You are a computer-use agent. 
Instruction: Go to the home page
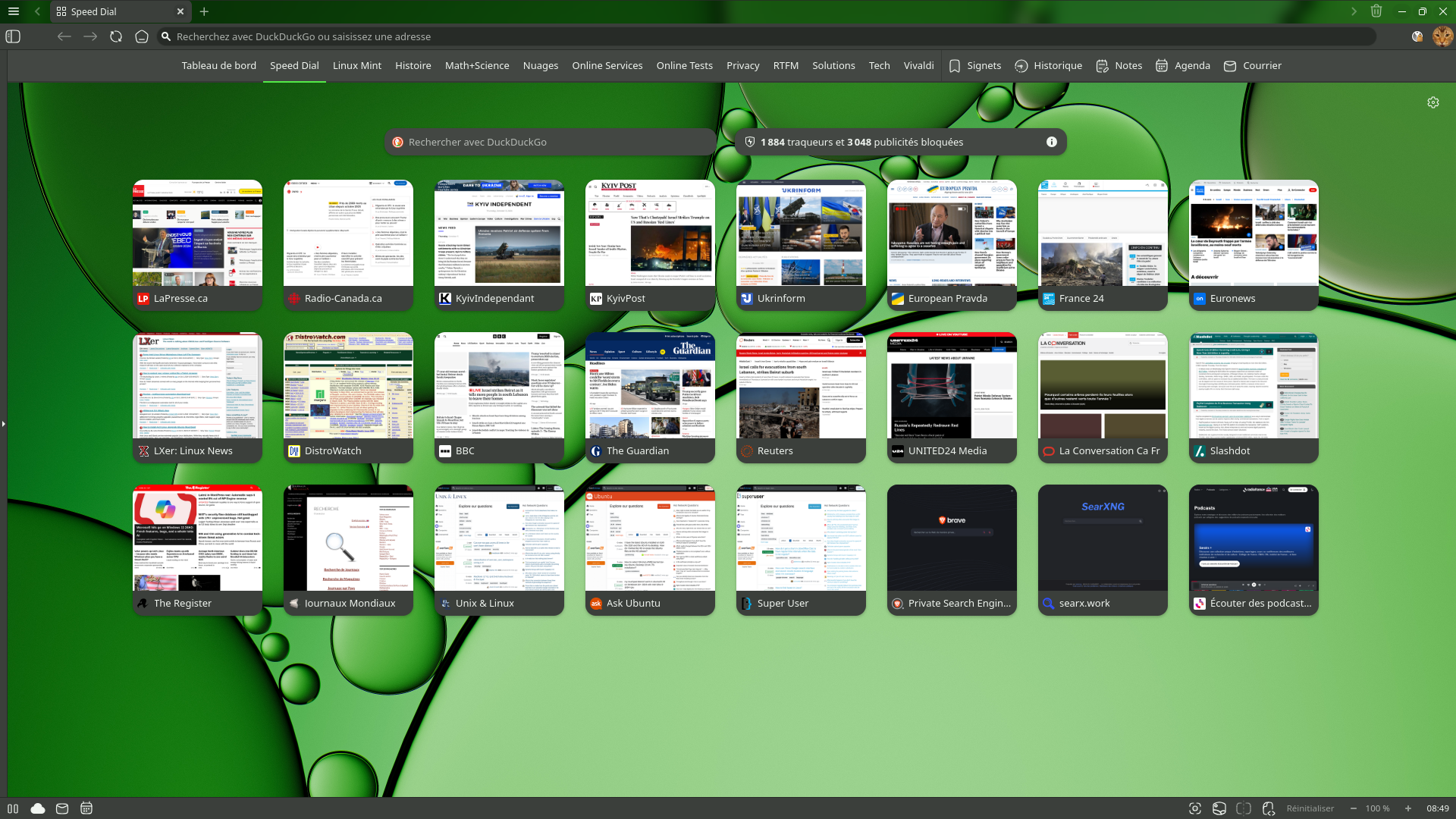point(142,36)
